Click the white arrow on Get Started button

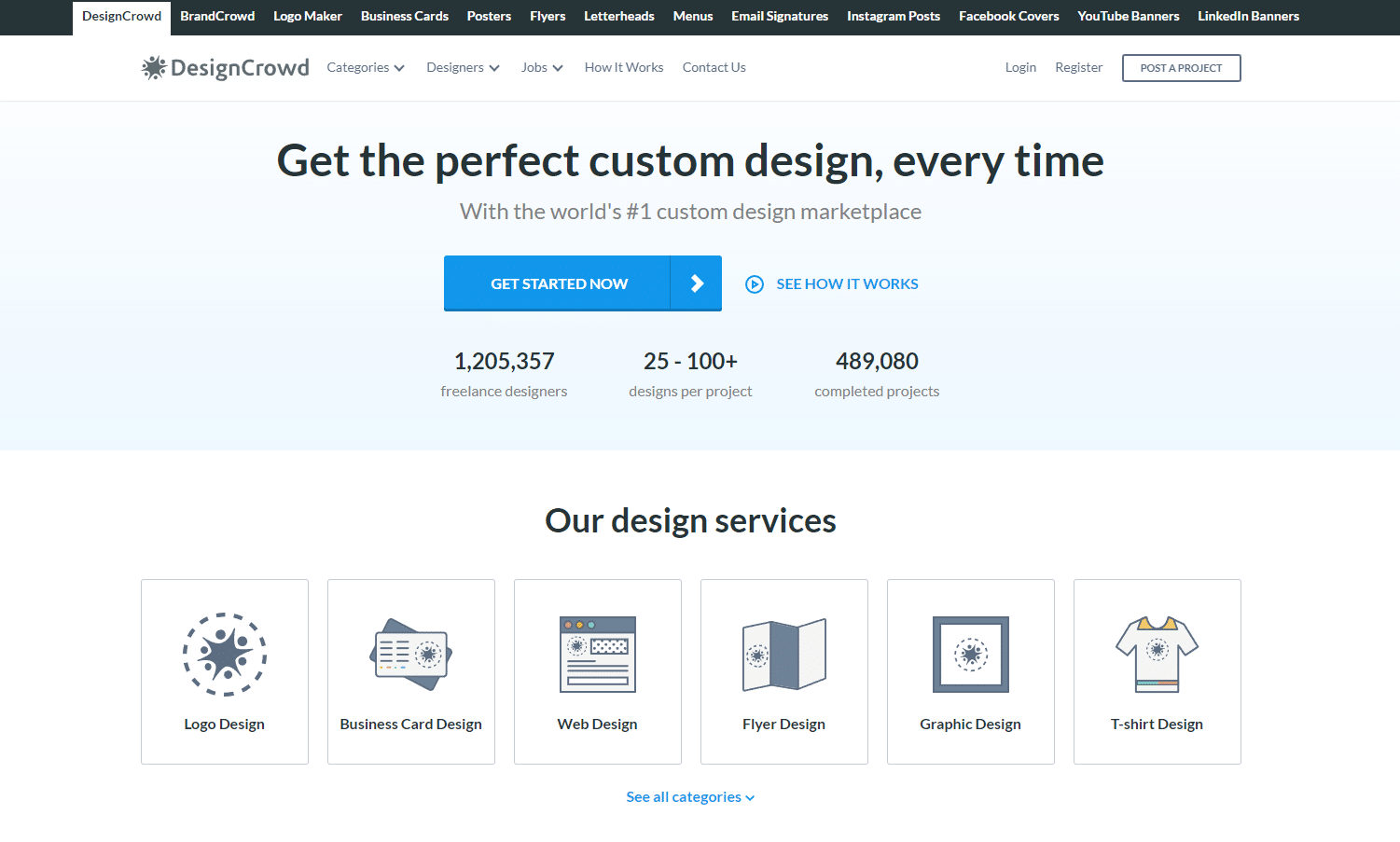(696, 283)
